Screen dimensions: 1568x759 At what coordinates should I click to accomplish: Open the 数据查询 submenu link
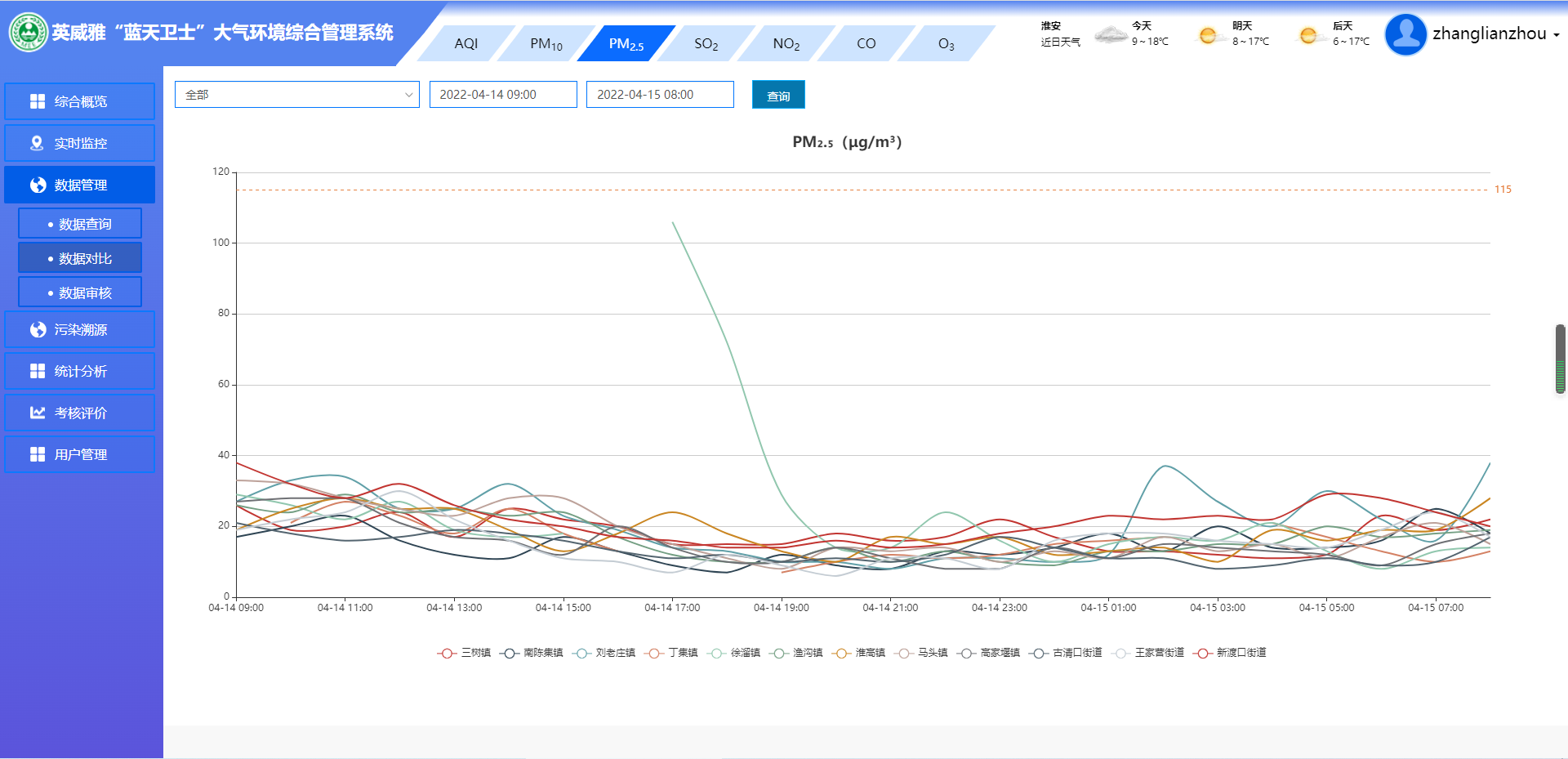coord(80,224)
